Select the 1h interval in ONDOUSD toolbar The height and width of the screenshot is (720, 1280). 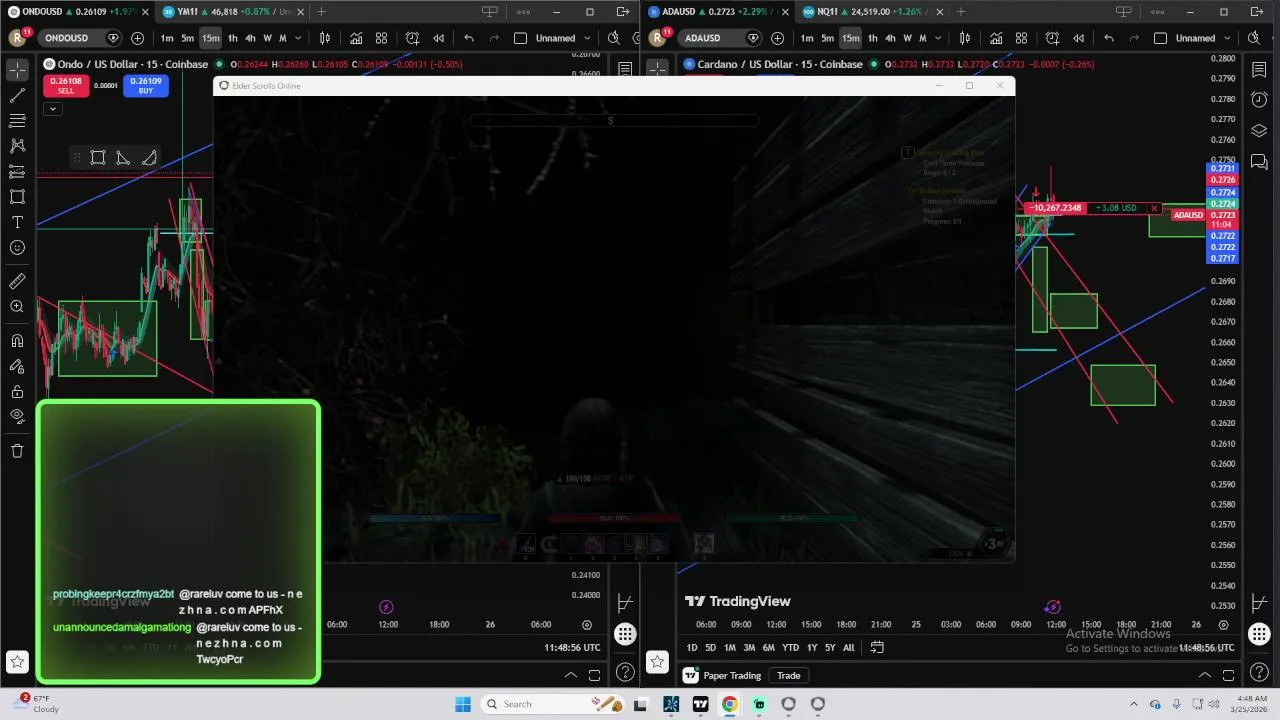coord(233,38)
